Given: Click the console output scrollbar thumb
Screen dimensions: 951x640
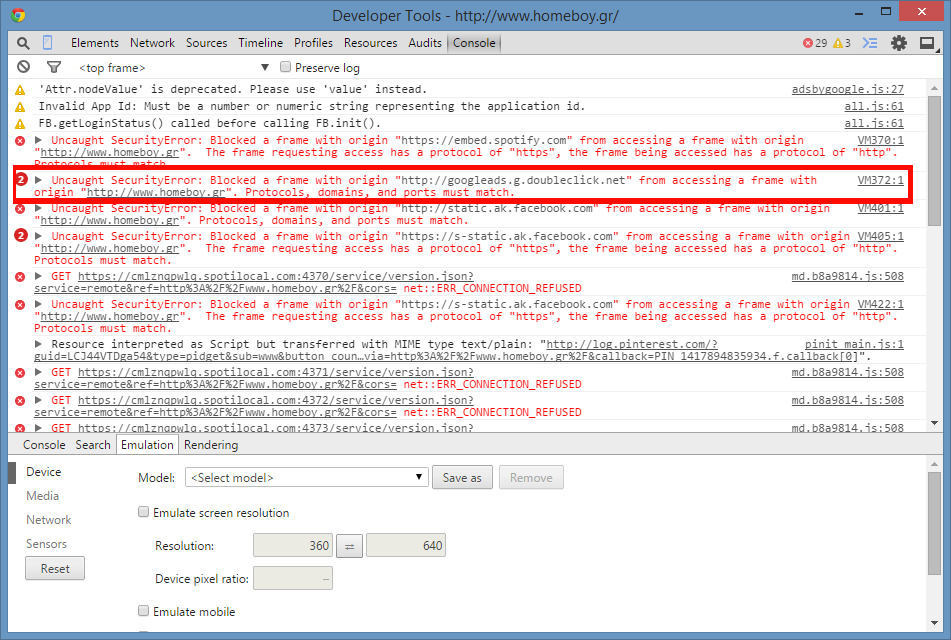Looking at the screenshot, I should pos(934,161).
